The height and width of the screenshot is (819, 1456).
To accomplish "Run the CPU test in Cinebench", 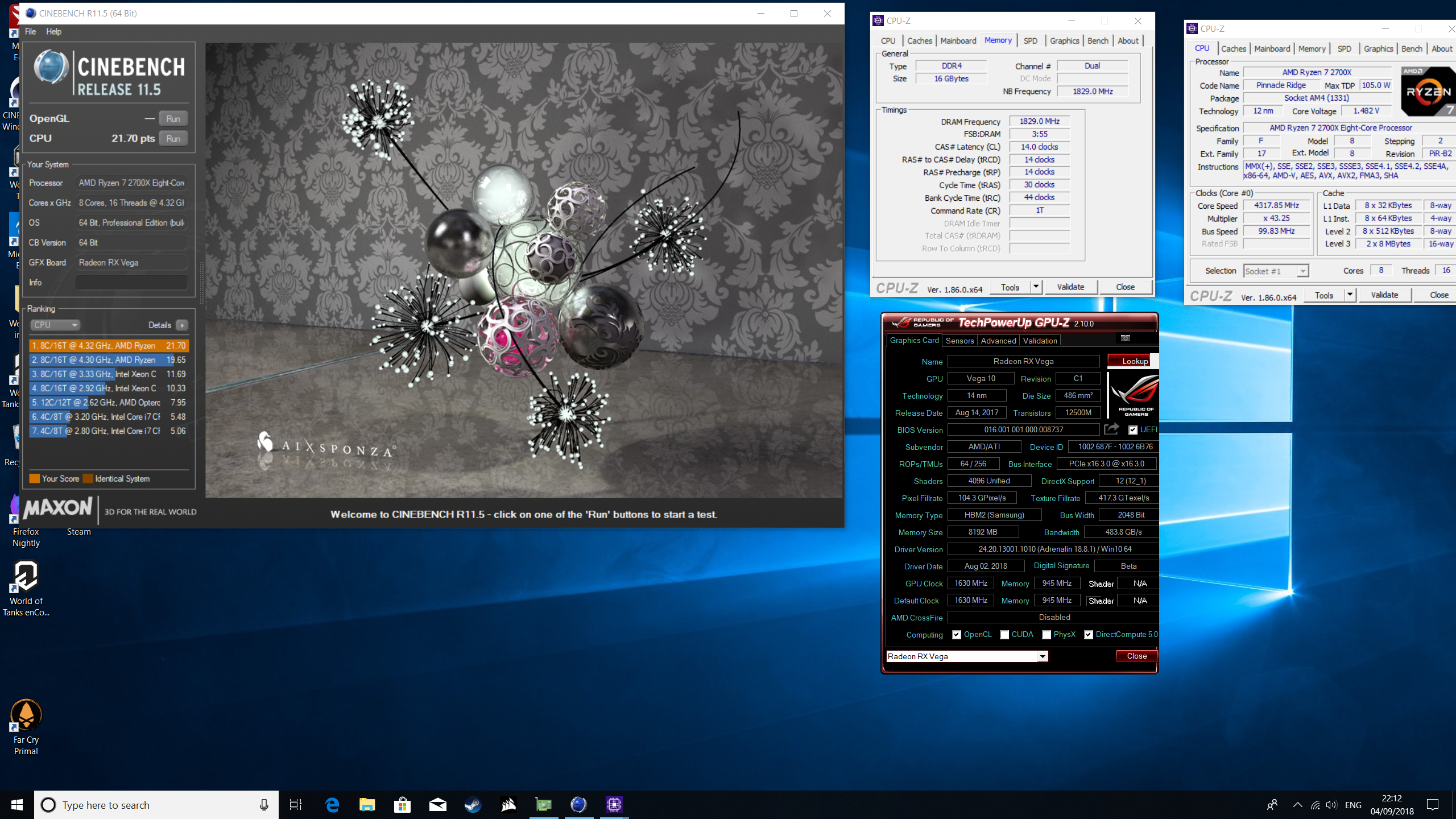I will pyautogui.click(x=173, y=138).
